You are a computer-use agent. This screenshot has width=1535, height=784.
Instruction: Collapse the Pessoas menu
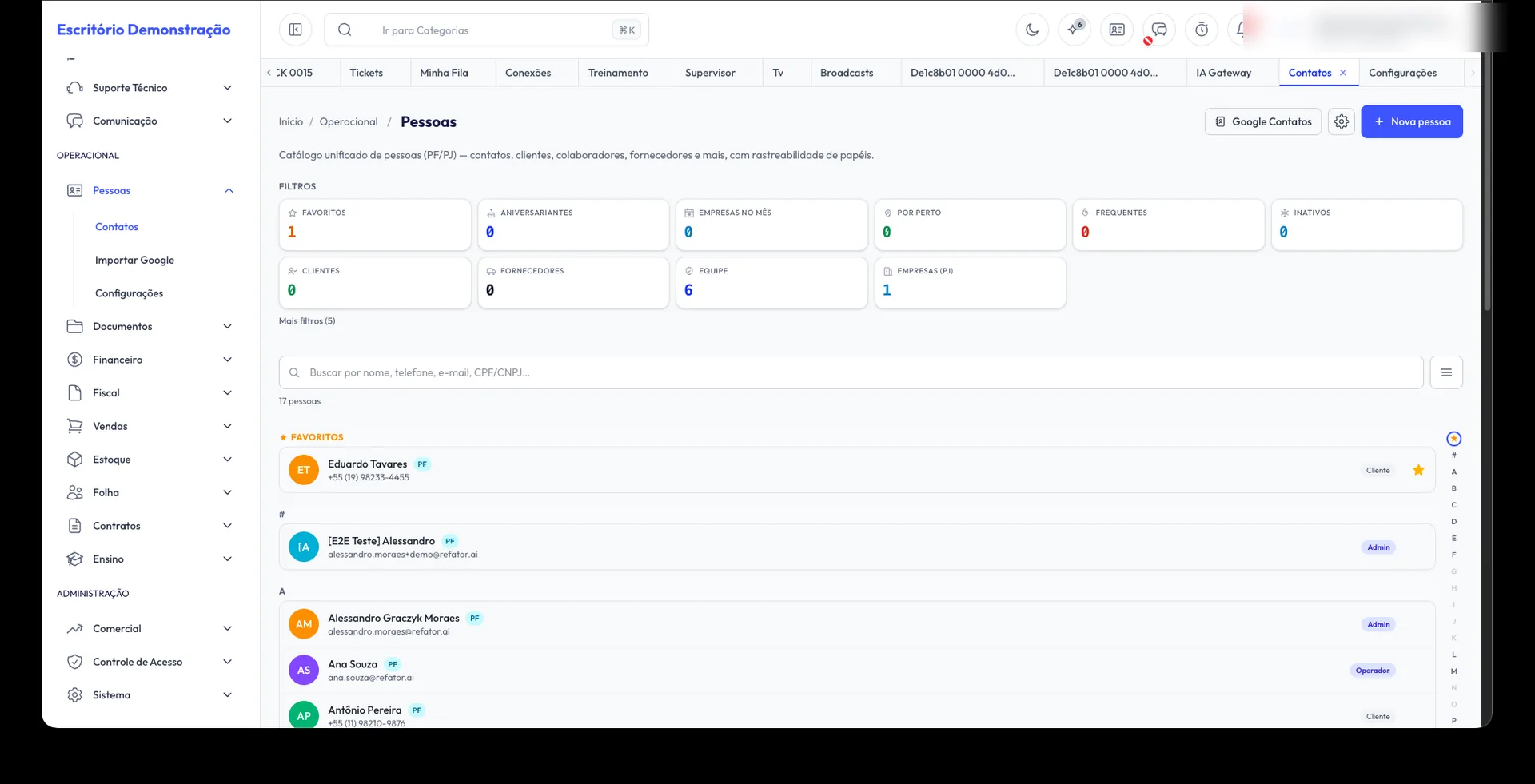pos(229,190)
